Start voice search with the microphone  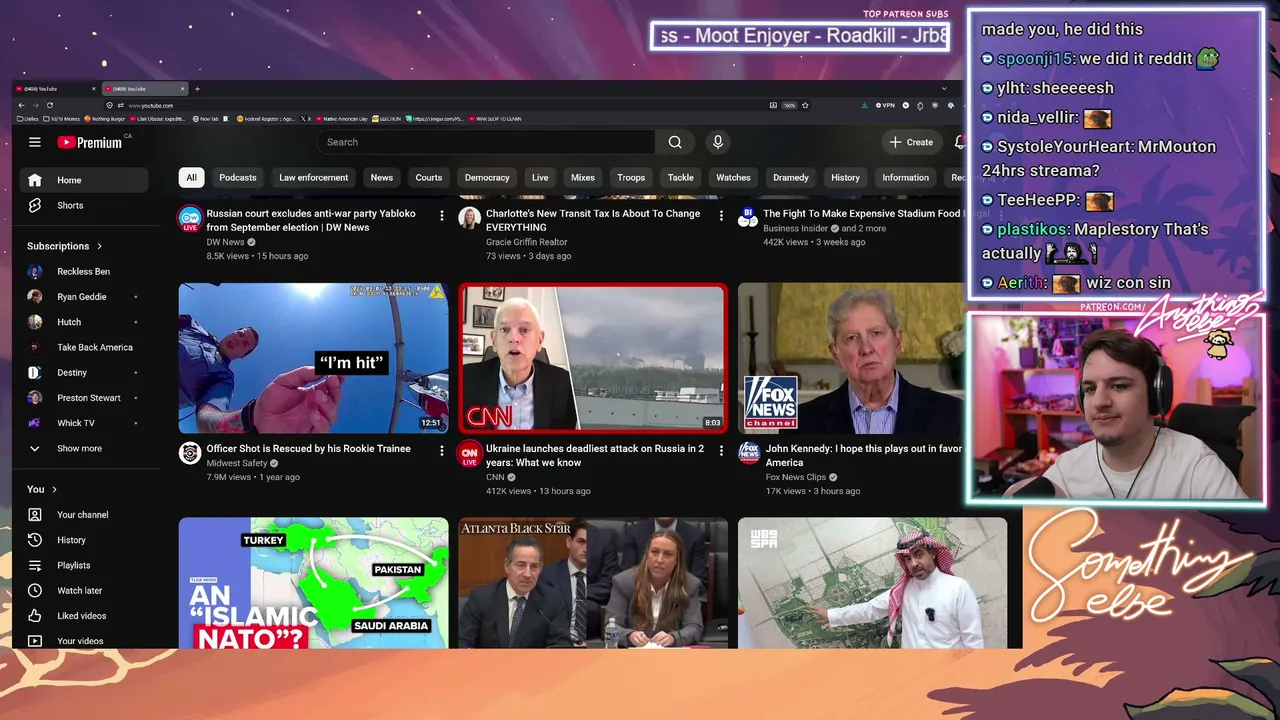coord(717,142)
